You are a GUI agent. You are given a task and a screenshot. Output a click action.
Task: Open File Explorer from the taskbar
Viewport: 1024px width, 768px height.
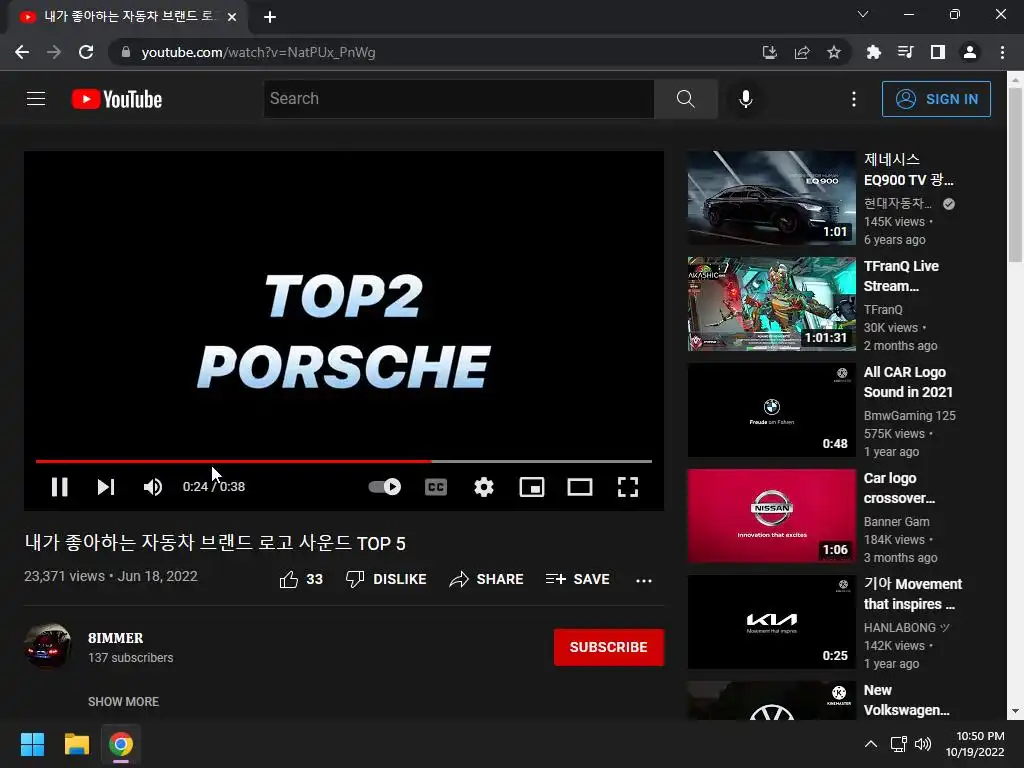click(76, 744)
